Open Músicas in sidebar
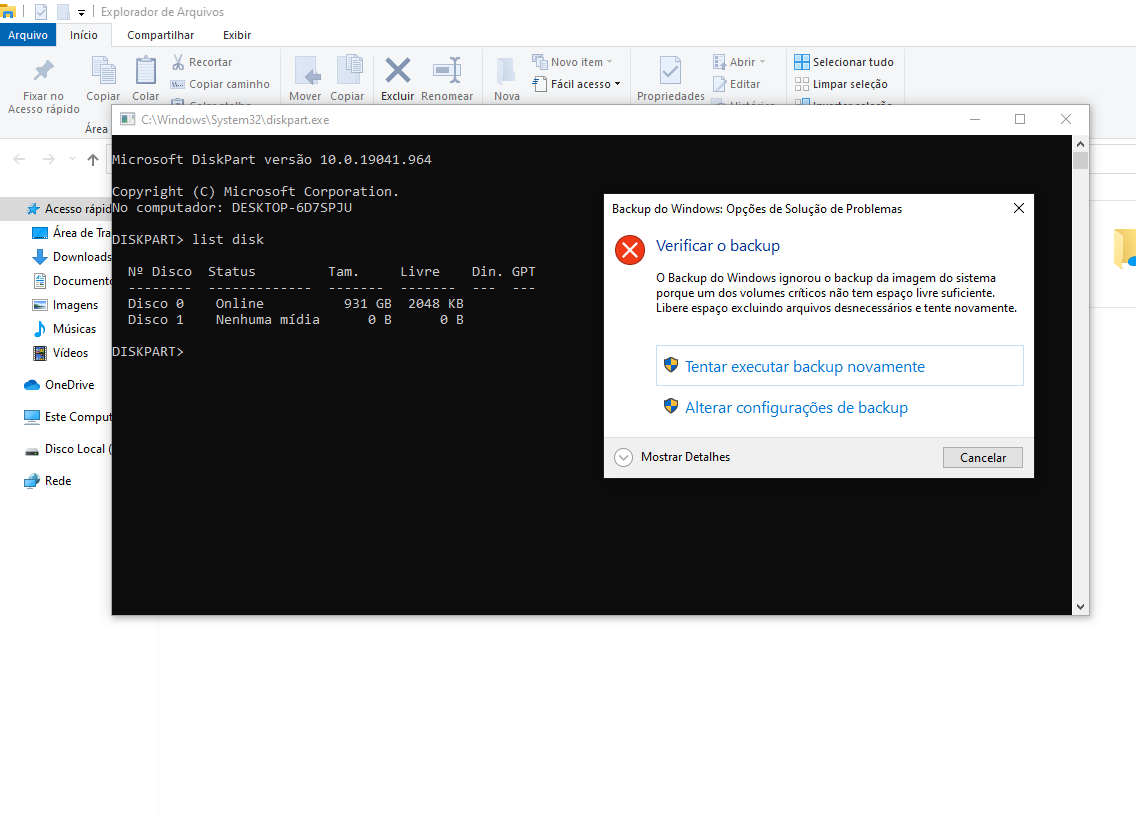Viewport: 1136px width, 816px height. coord(64,329)
